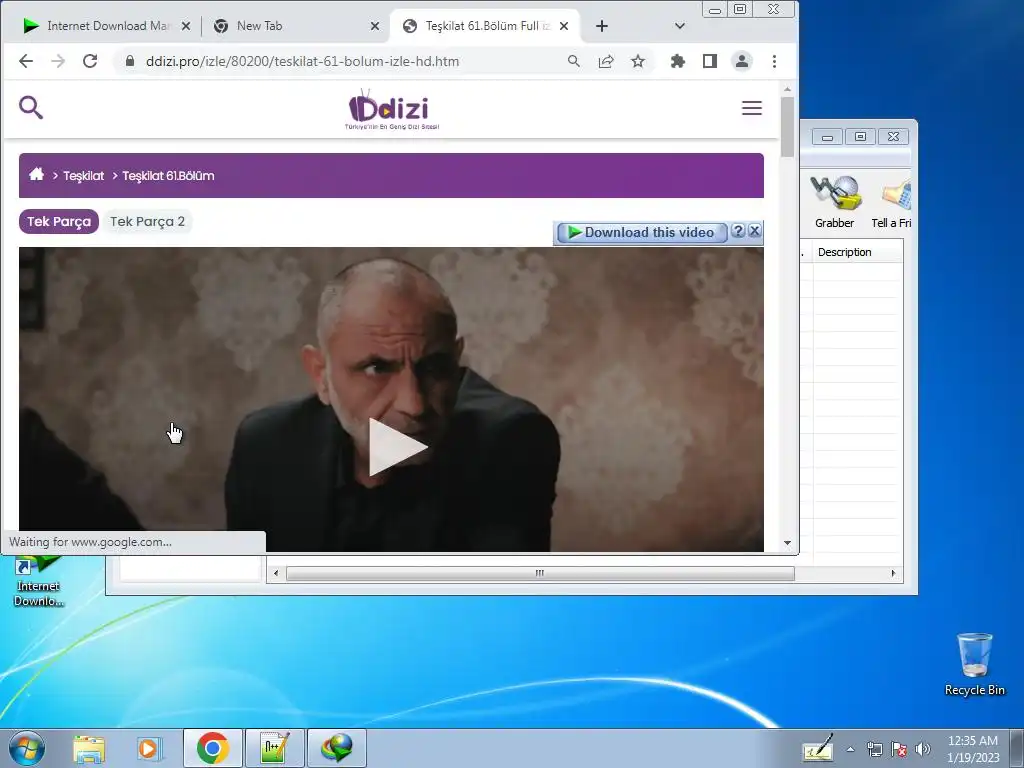Click Grabber icon in IDM window
This screenshot has height=768, width=1024.
[x=835, y=202]
